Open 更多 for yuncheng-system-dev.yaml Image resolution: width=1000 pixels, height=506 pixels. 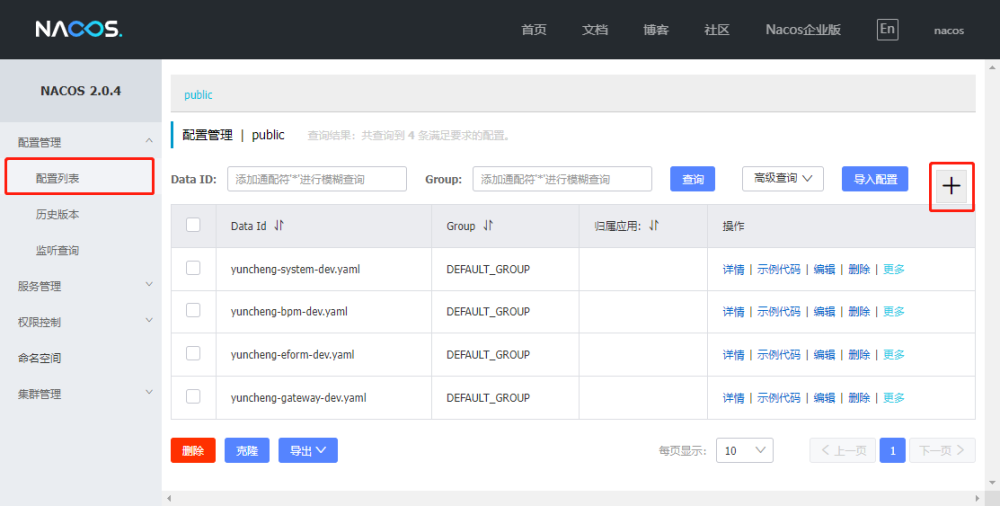point(893,269)
